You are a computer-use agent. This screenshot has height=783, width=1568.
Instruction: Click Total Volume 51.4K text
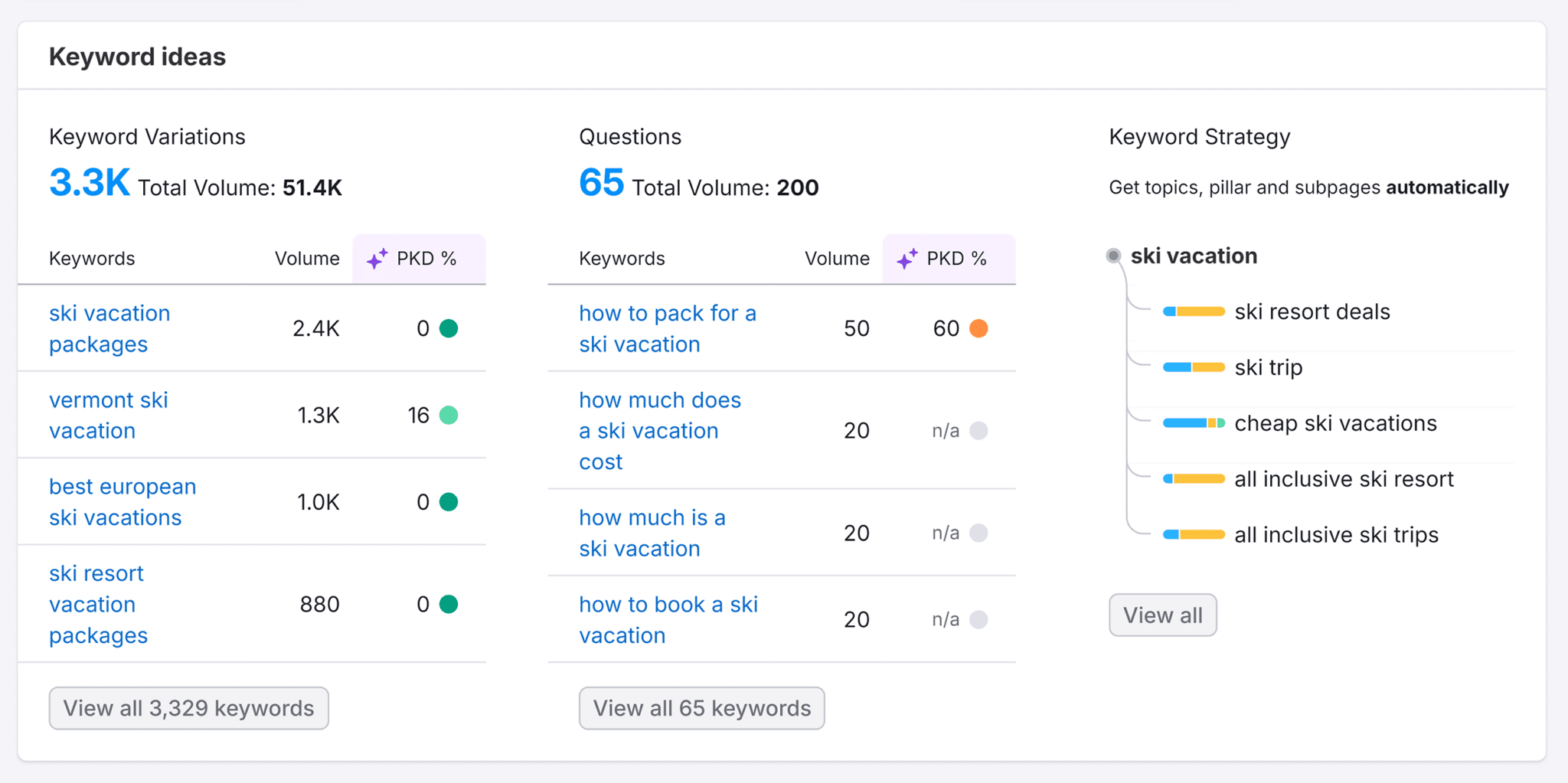[240, 188]
